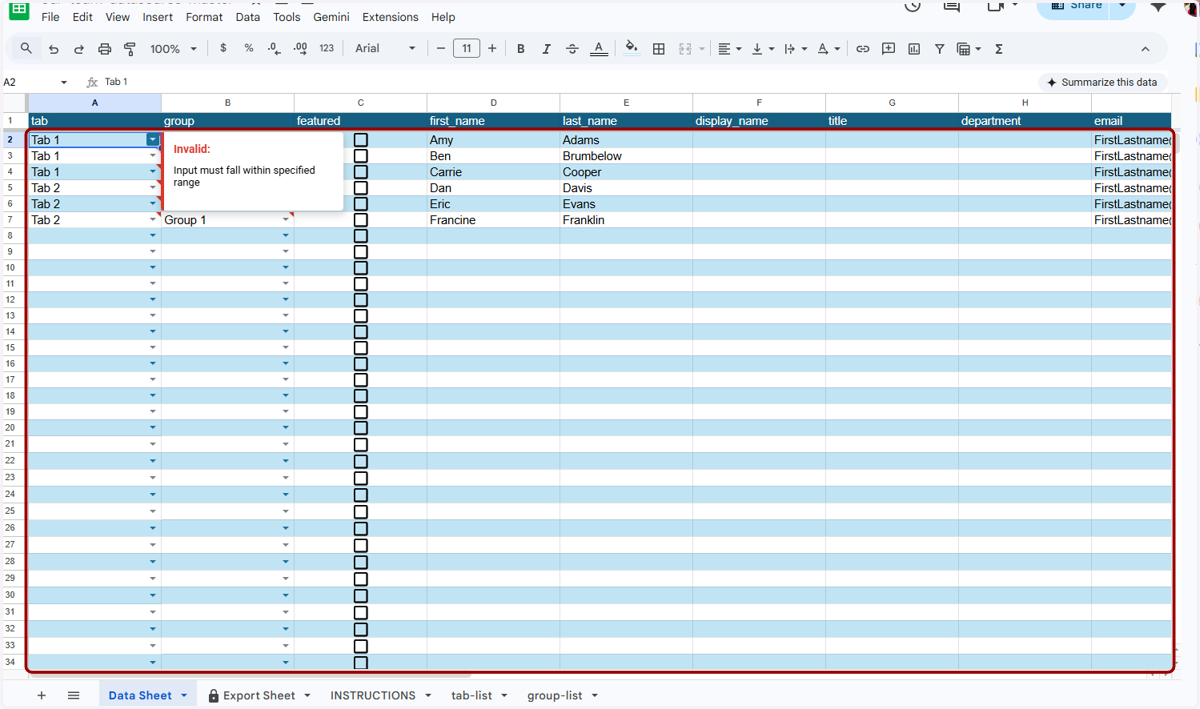Viewport: 1200px width, 709px height.
Task: Open the search menus magnifier icon
Action: pyautogui.click(x=26, y=48)
